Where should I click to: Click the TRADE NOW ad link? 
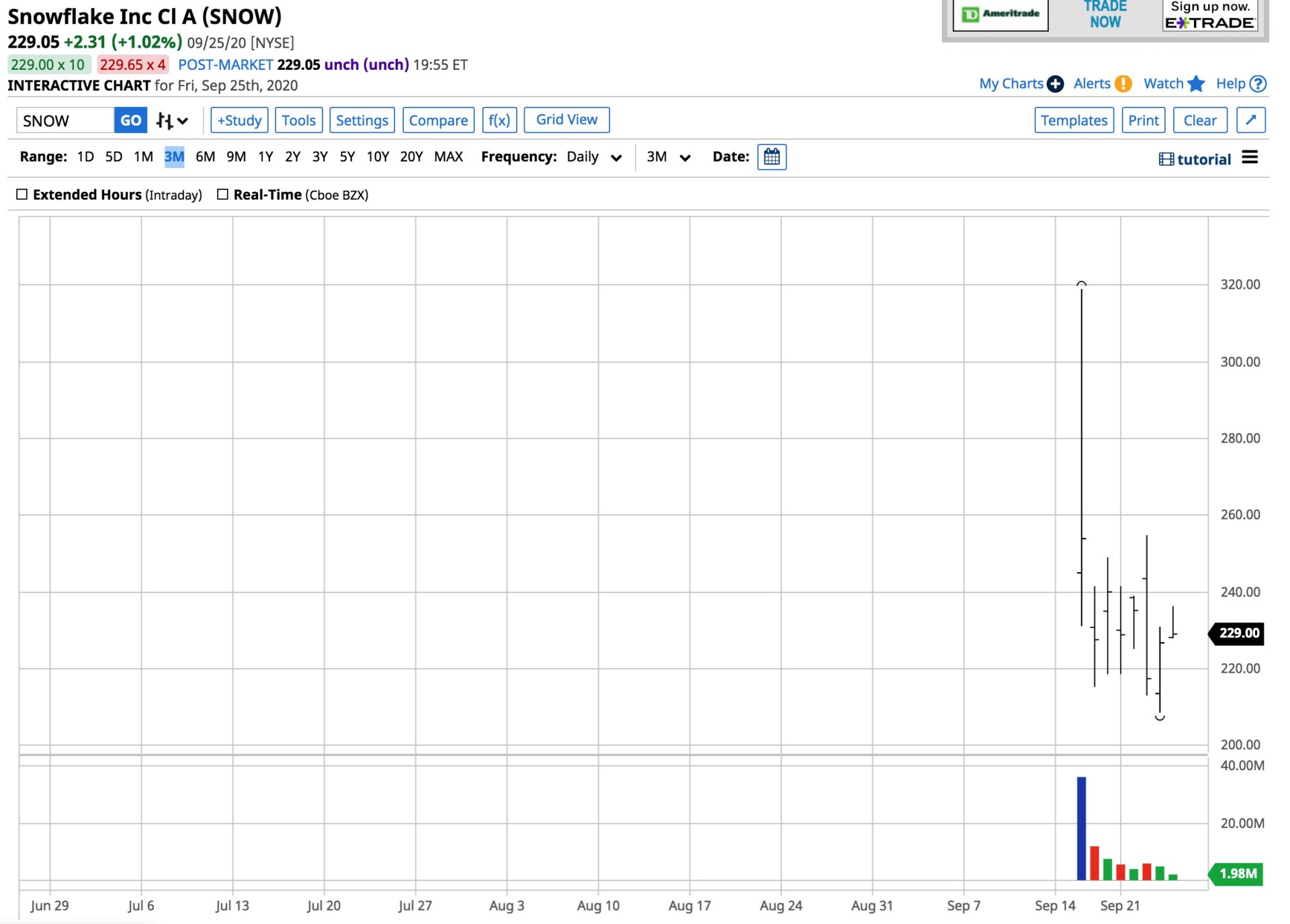tap(1105, 14)
